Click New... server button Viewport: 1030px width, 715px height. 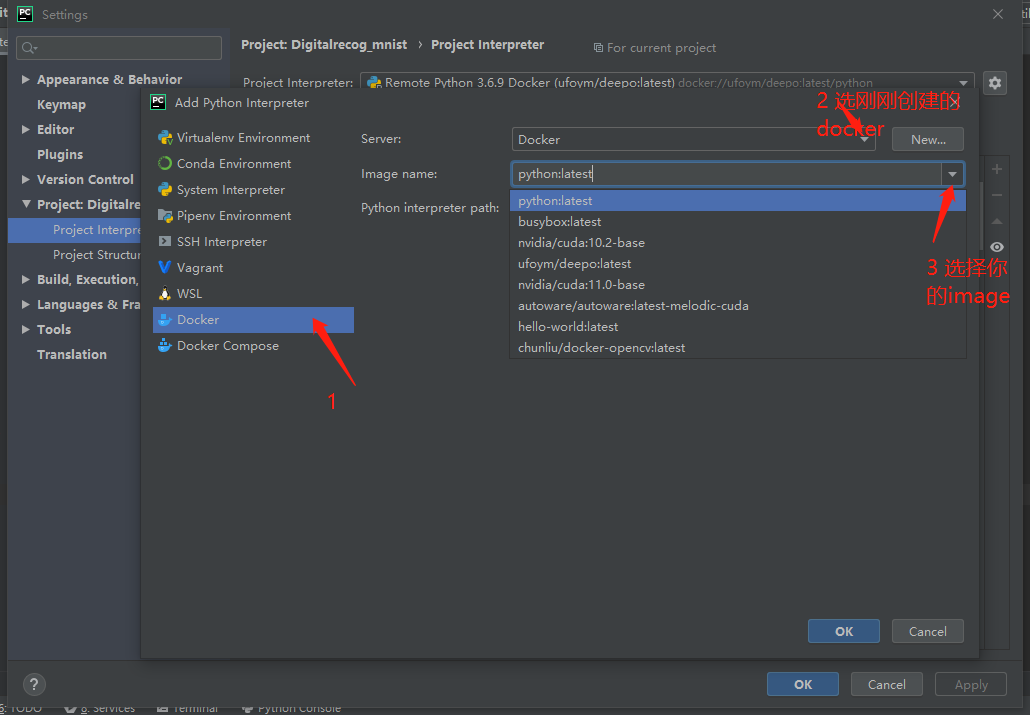tap(928, 139)
